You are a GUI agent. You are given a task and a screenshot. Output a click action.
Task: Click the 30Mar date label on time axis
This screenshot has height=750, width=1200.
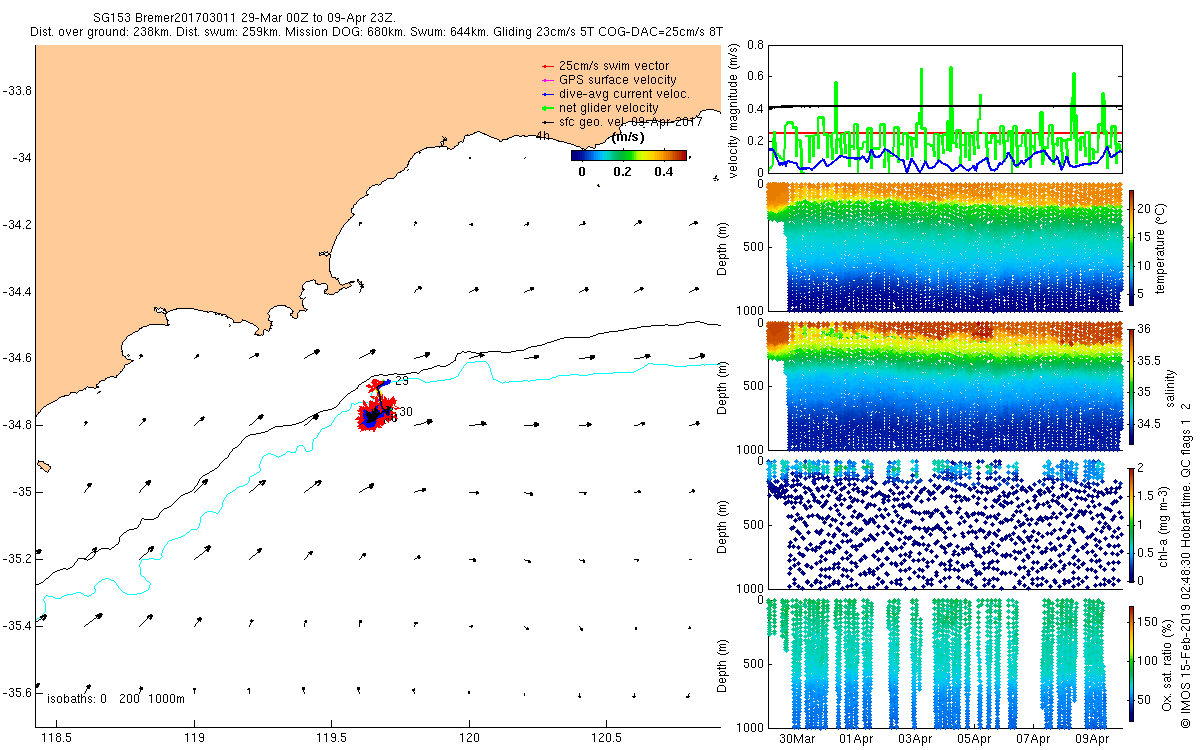click(797, 739)
